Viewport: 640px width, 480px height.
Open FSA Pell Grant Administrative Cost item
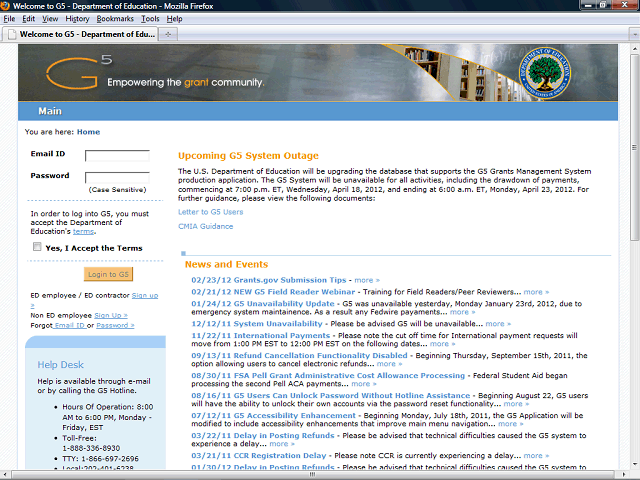coord(328,376)
